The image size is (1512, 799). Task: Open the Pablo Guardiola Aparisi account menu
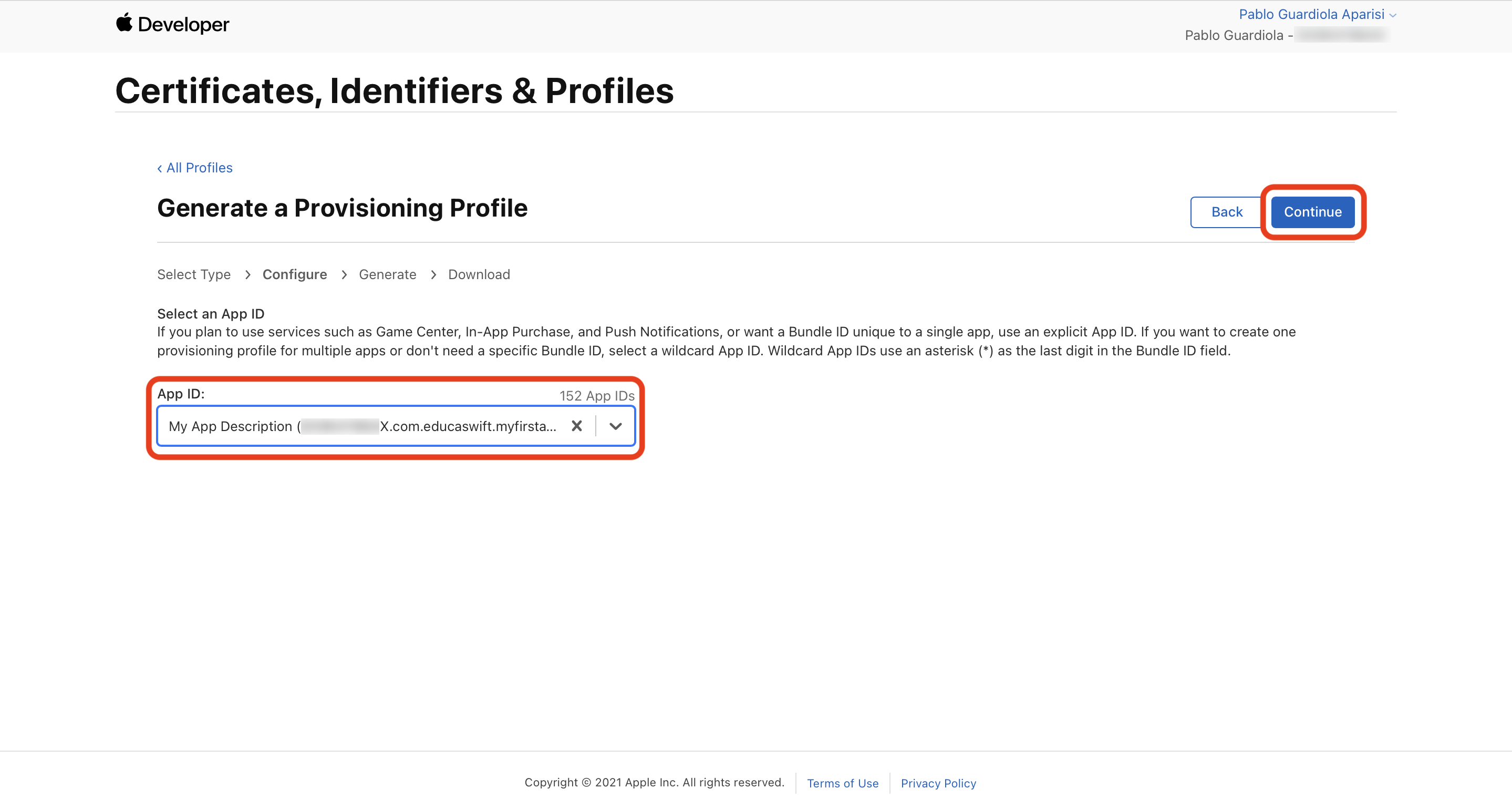pyautogui.click(x=1311, y=14)
